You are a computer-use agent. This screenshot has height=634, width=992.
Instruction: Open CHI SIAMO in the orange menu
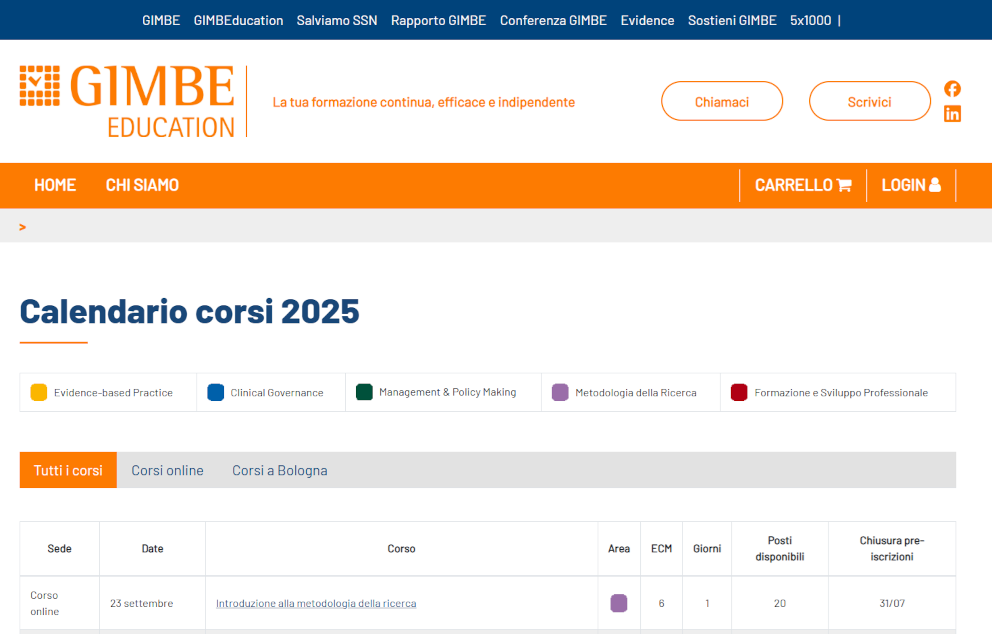pyautogui.click(x=142, y=185)
